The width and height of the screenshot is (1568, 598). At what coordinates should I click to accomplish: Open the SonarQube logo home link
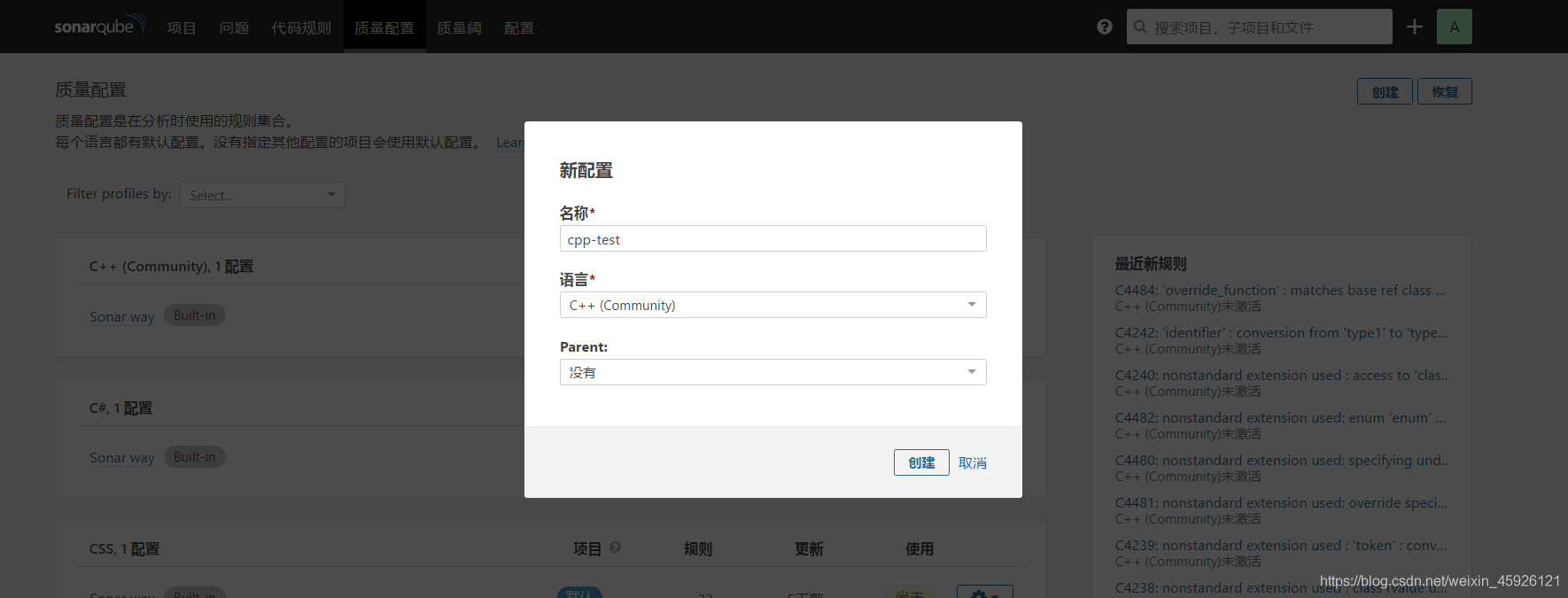(x=99, y=26)
